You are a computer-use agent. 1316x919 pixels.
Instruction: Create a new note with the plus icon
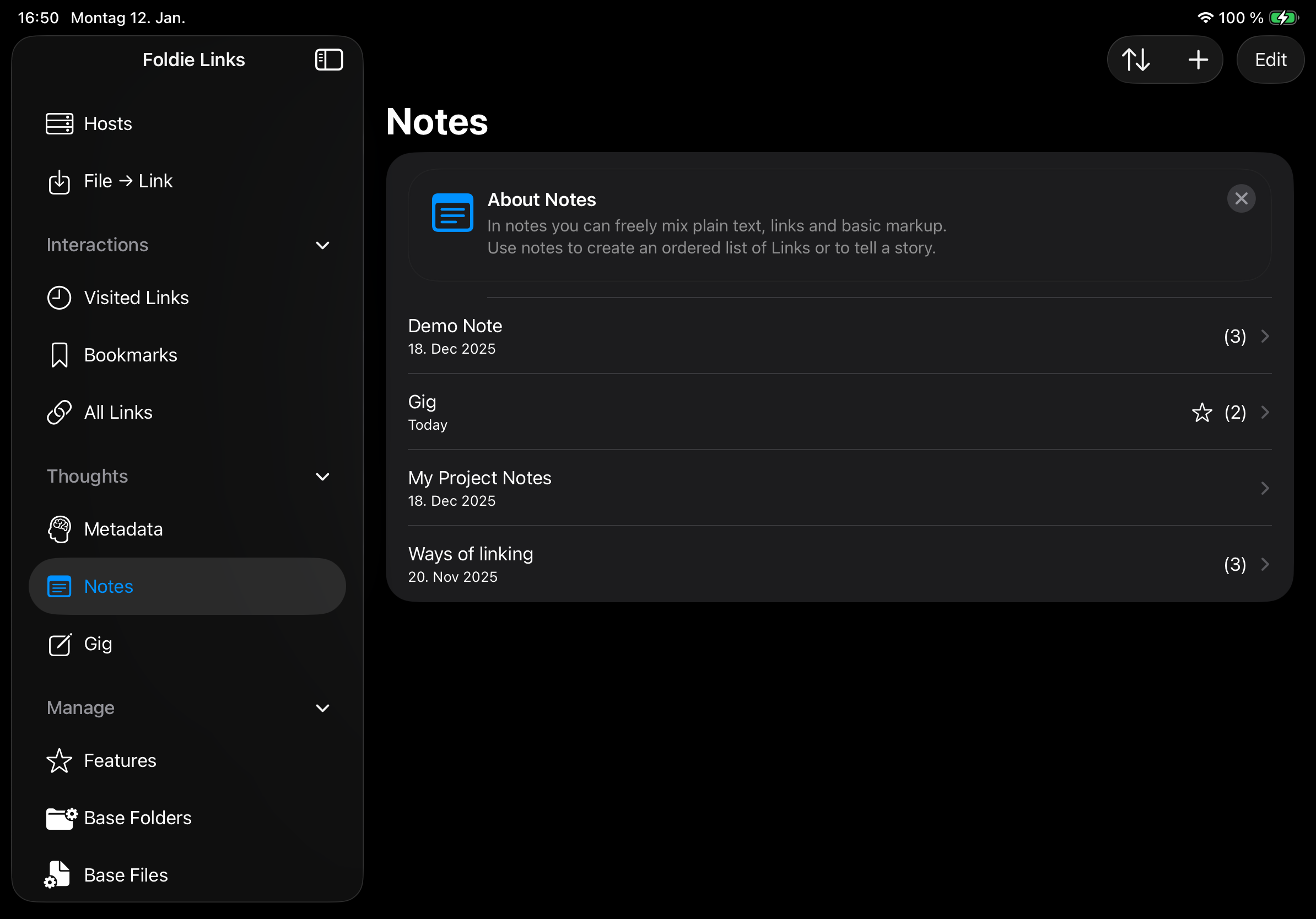(x=1198, y=59)
